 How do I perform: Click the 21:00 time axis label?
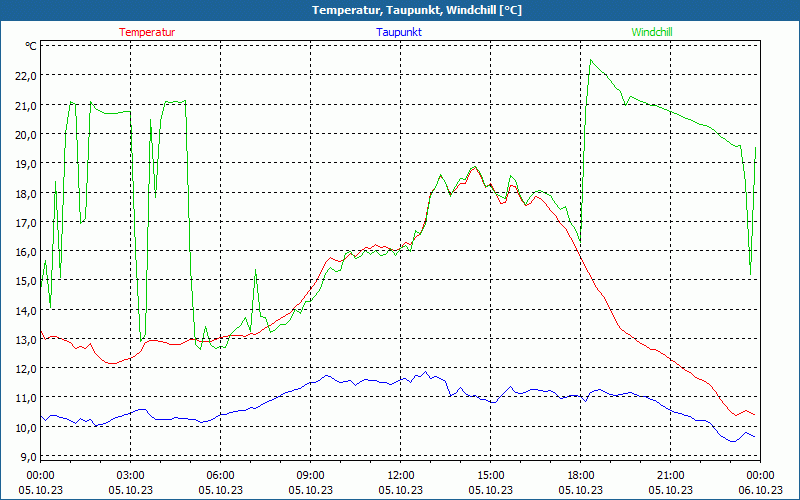coord(670,476)
